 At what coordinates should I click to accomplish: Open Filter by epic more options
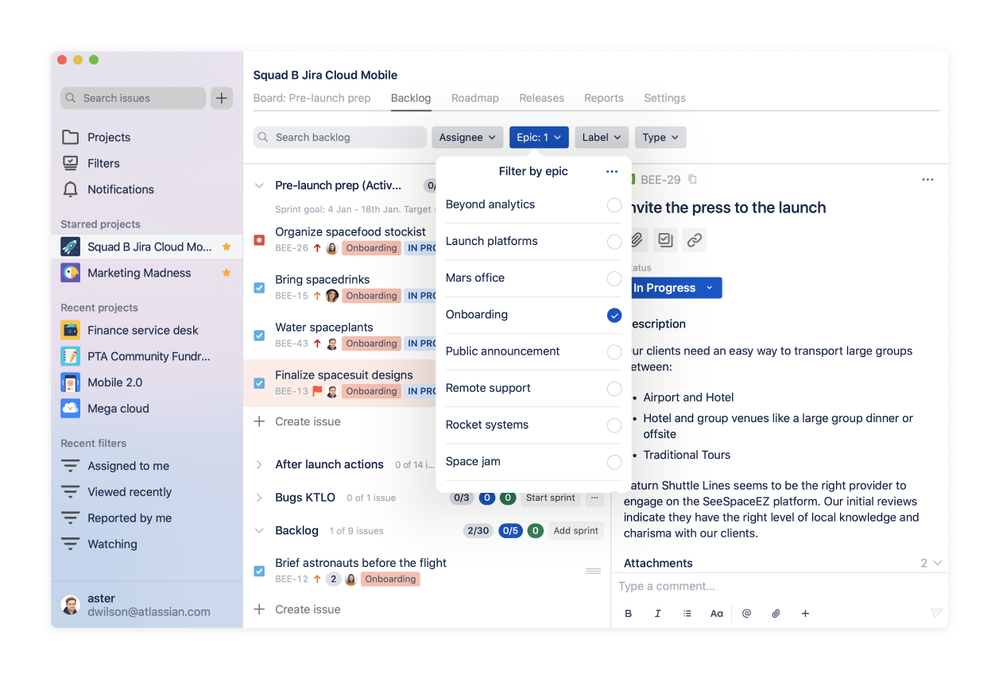pyautogui.click(x=612, y=171)
